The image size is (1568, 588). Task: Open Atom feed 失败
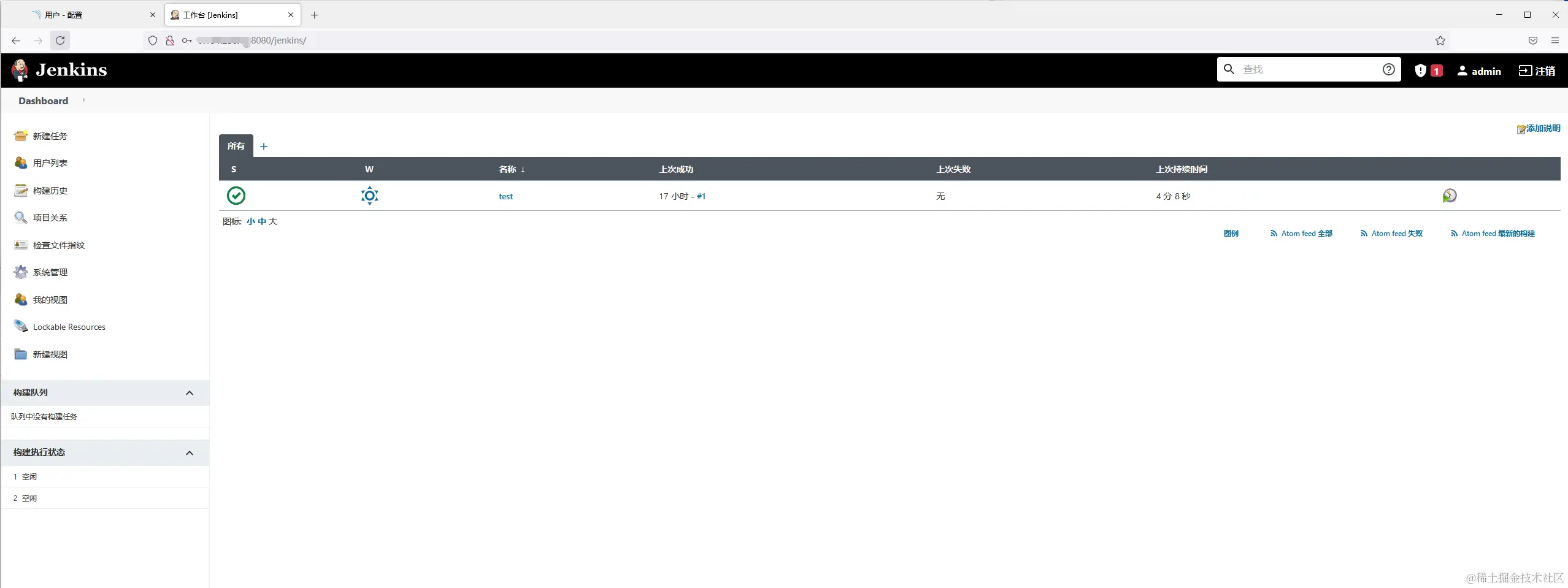click(x=1391, y=234)
